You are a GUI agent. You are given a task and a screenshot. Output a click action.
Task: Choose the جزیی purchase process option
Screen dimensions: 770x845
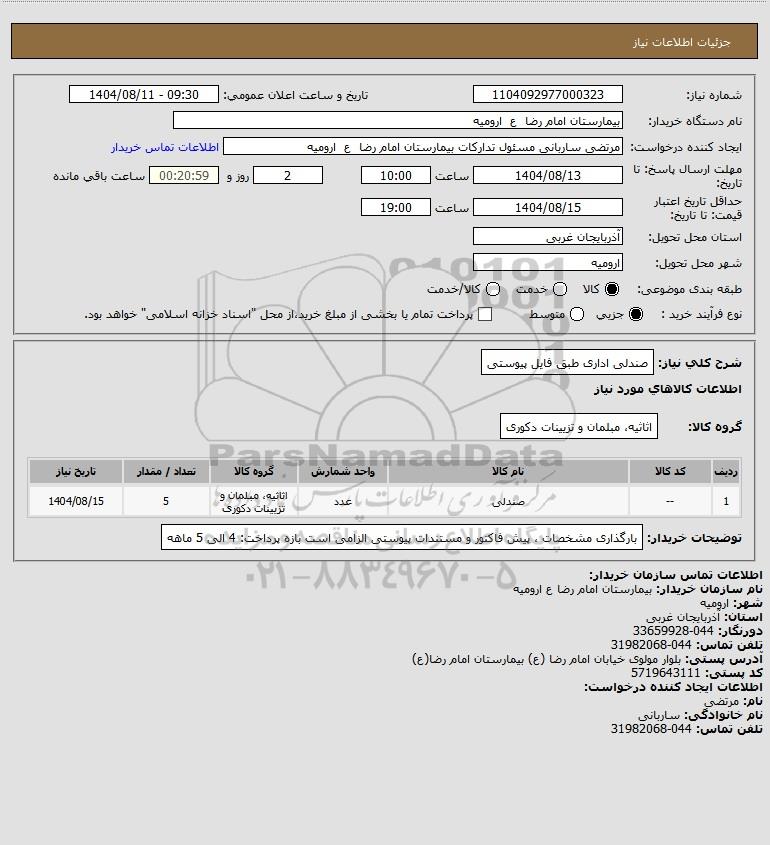pos(636,314)
